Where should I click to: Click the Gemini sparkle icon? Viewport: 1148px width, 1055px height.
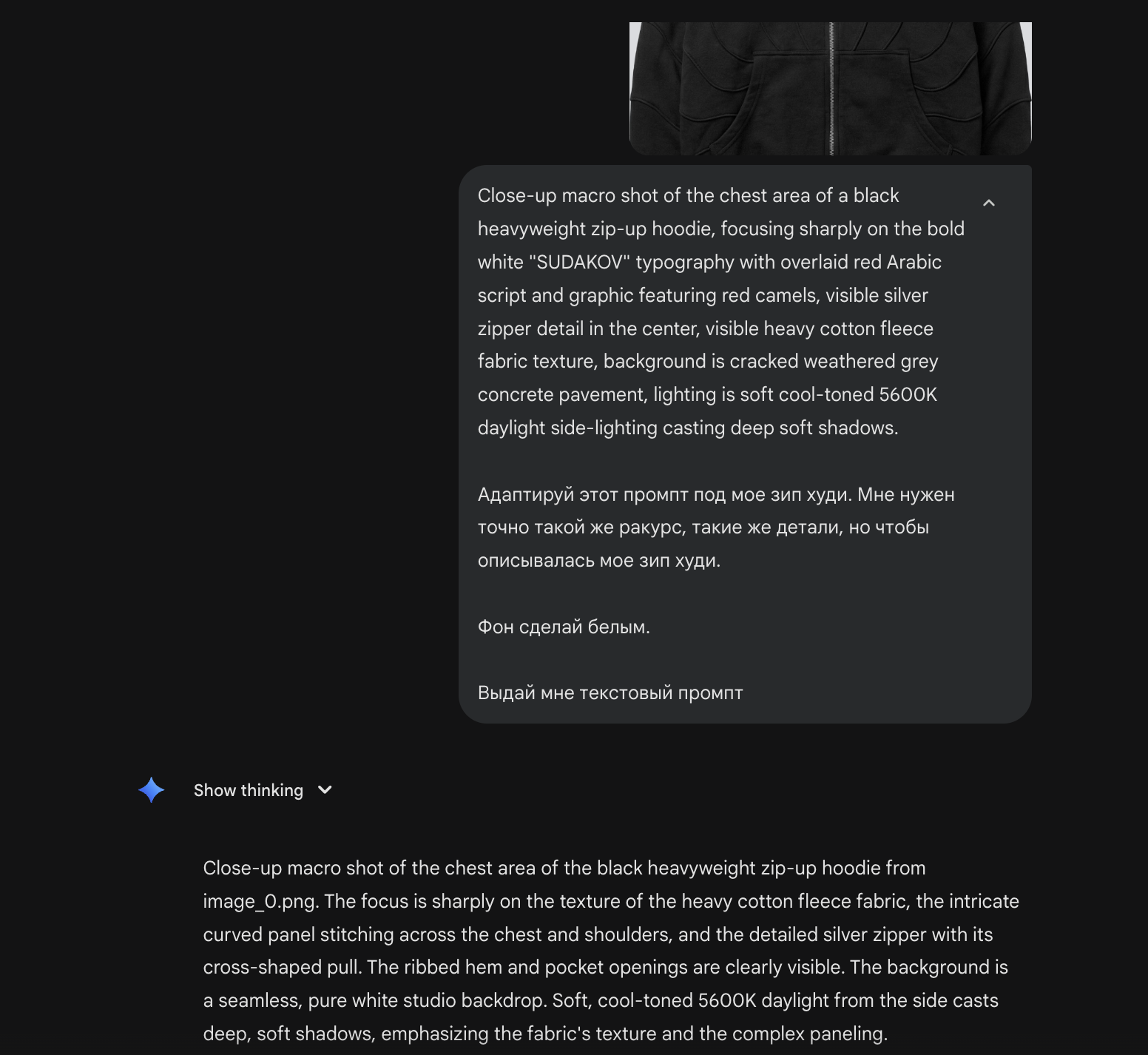[x=152, y=790]
